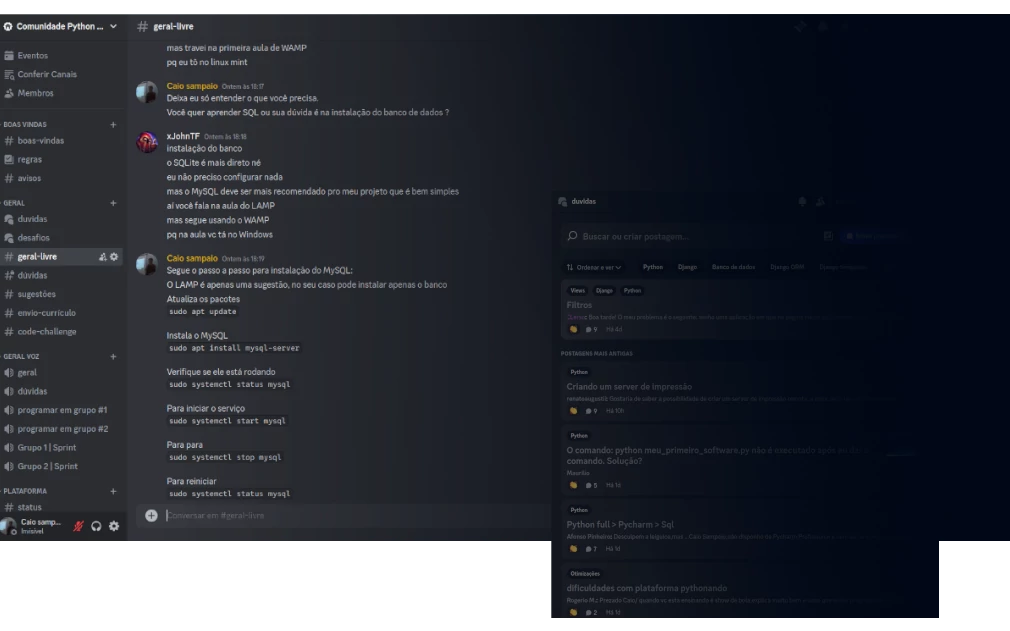This screenshot has height=631, width=1010.
Task: Collapse the PLATAFORMA category
Action: (26, 491)
